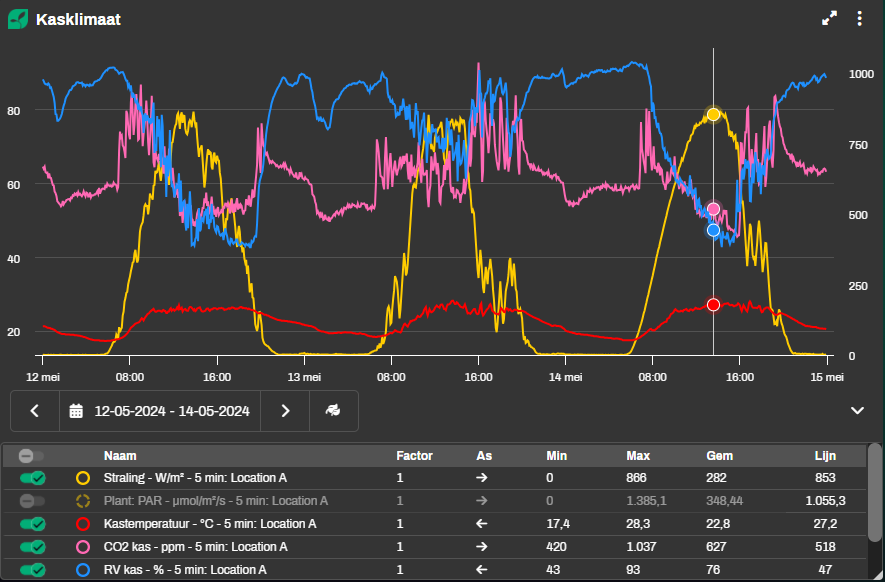Open the date range picker 12-05-2024 - 14-05-2024
Image resolution: width=885 pixels, height=582 pixels.
point(160,411)
